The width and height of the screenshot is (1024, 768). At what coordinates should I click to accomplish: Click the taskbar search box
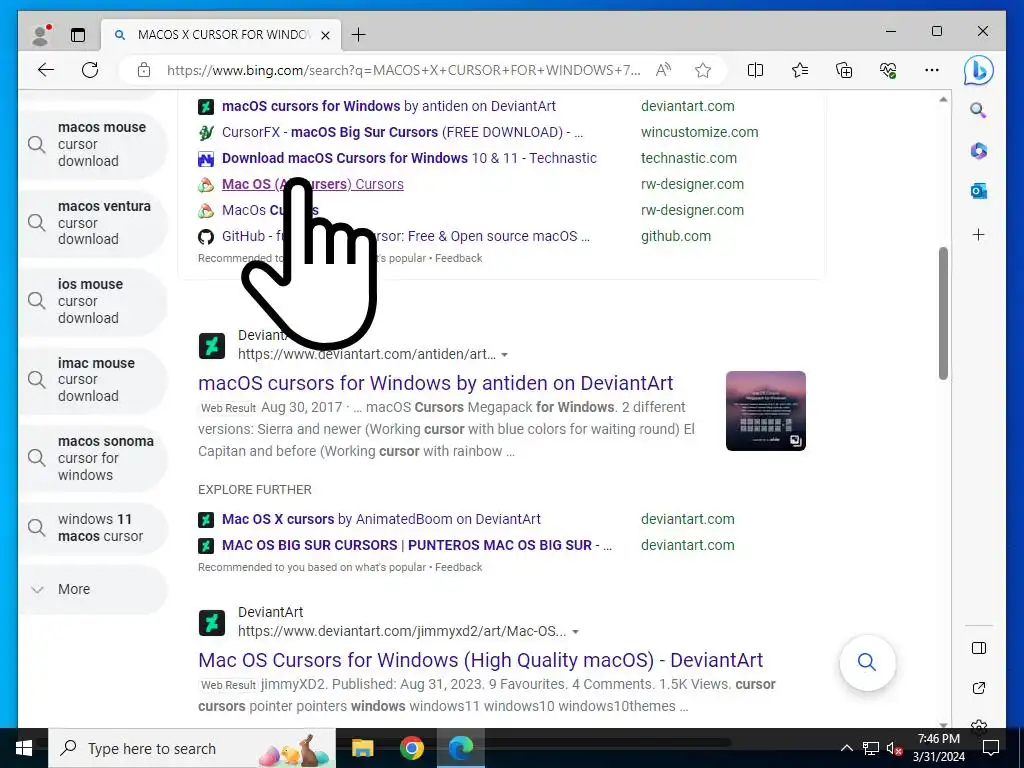point(192,748)
